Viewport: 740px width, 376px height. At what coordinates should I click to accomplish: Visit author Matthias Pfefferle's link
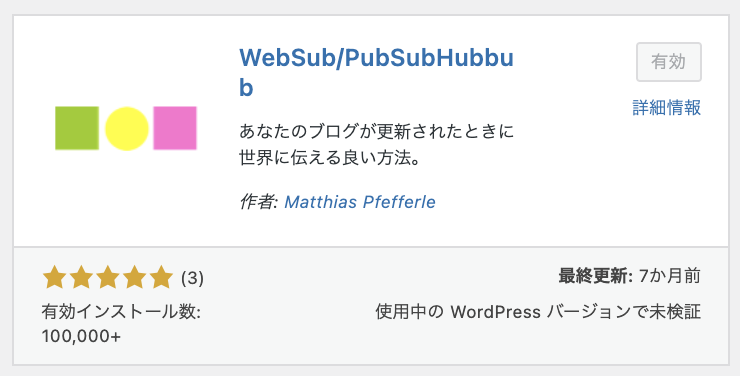[x=360, y=202]
